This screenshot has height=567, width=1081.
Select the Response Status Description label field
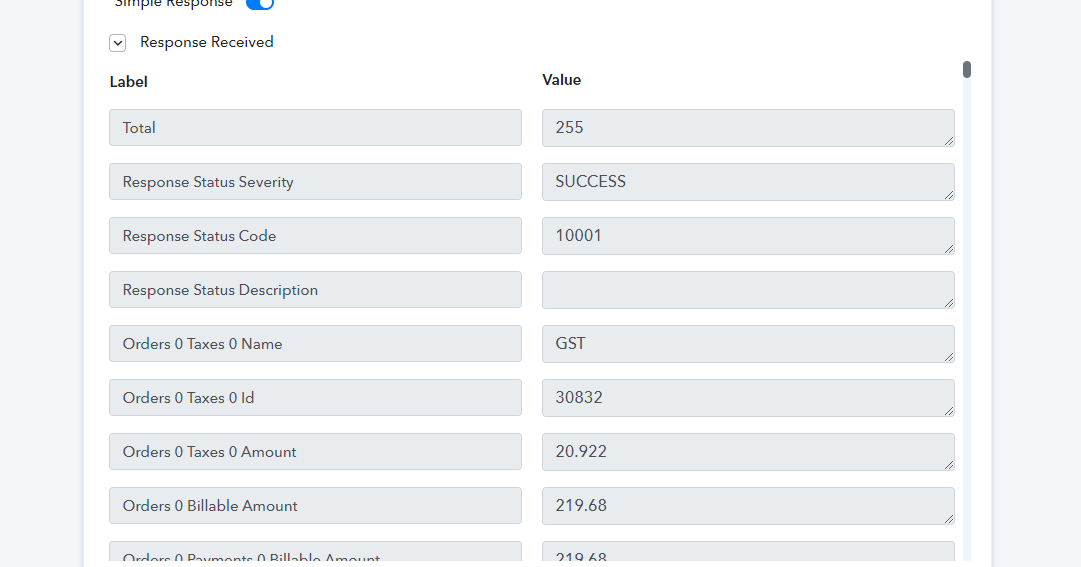pyautogui.click(x=315, y=290)
